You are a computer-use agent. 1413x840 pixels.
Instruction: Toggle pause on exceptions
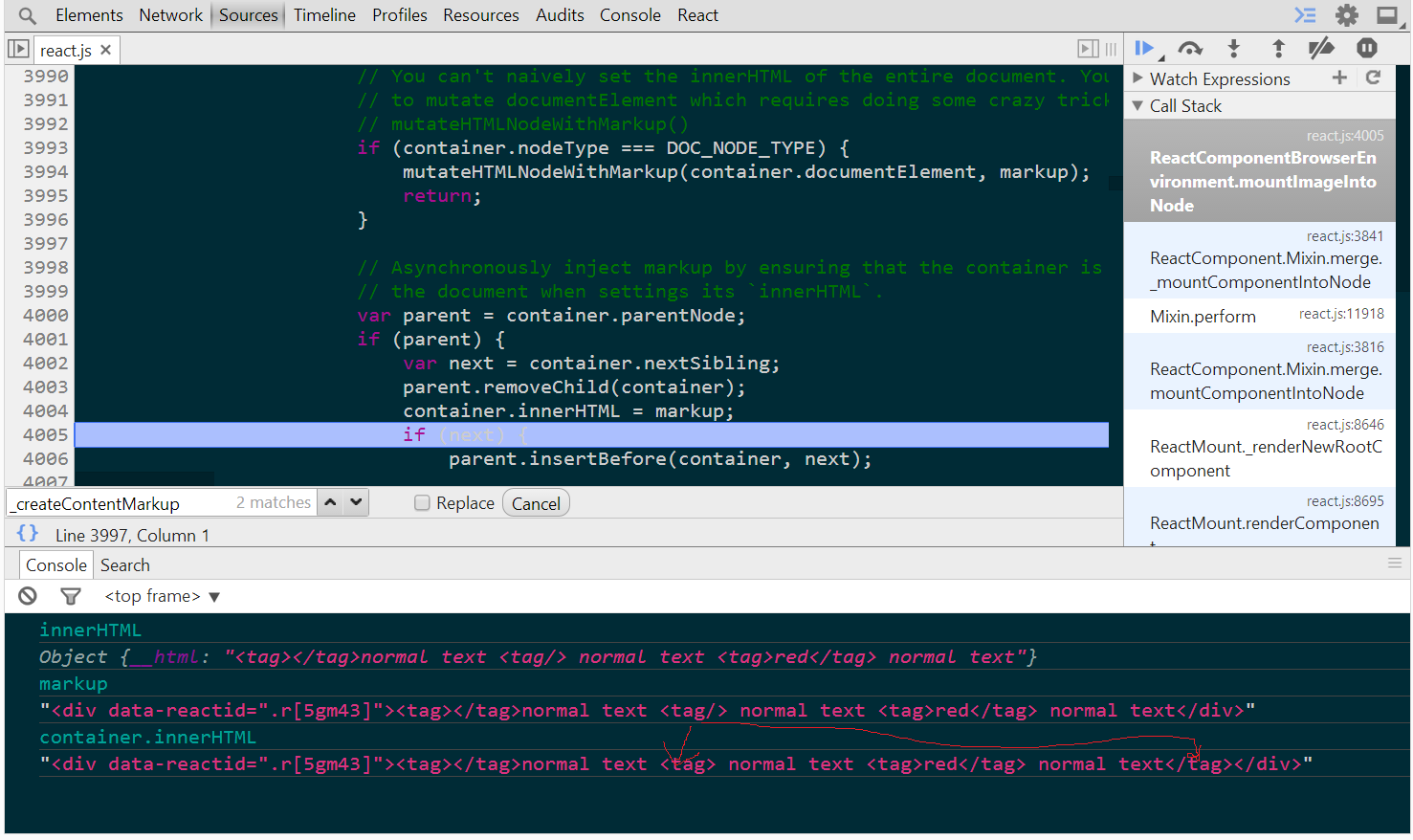tap(1367, 49)
